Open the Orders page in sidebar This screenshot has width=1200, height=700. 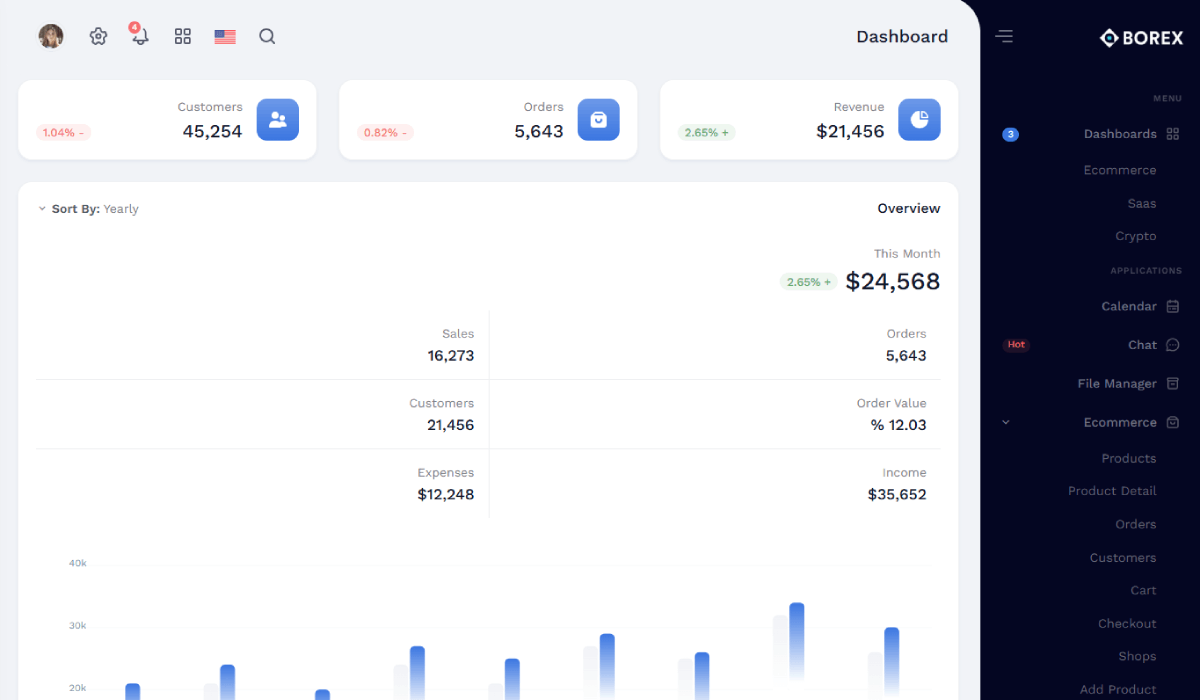(x=1136, y=524)
